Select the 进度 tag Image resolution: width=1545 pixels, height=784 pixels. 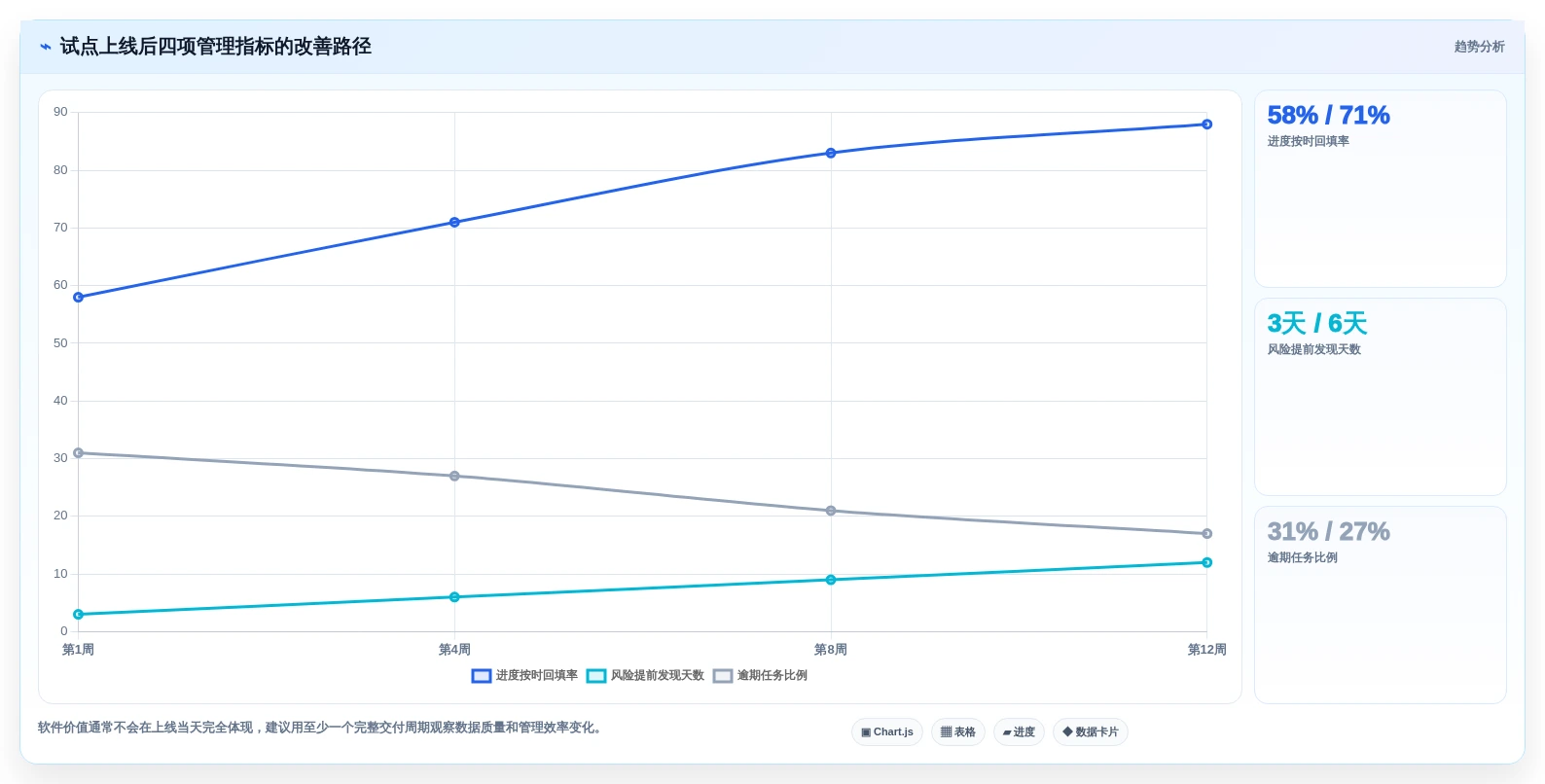tap(1019, 732)
